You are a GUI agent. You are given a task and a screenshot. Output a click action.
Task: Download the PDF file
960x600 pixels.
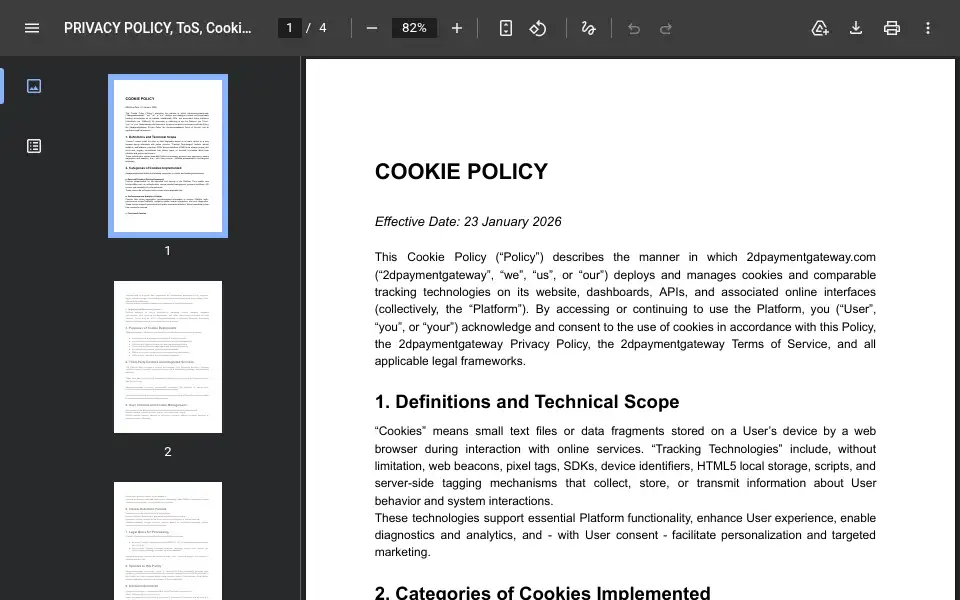pyautogui.click(x=856, y=28)
